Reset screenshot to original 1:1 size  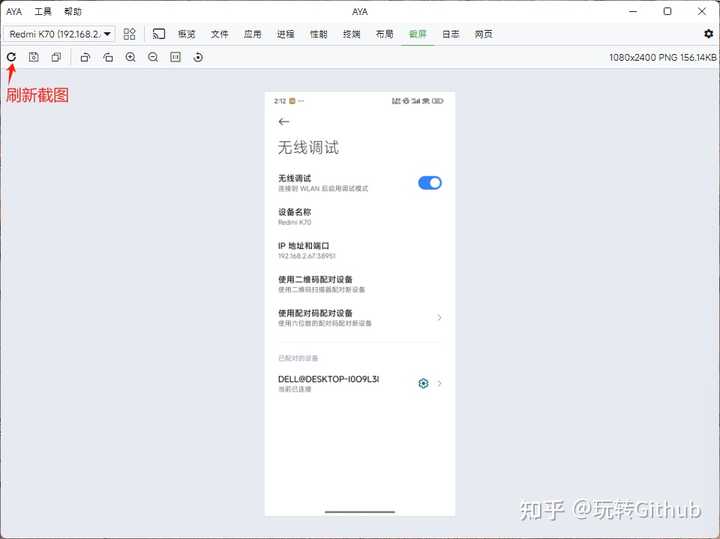point(175,57)
